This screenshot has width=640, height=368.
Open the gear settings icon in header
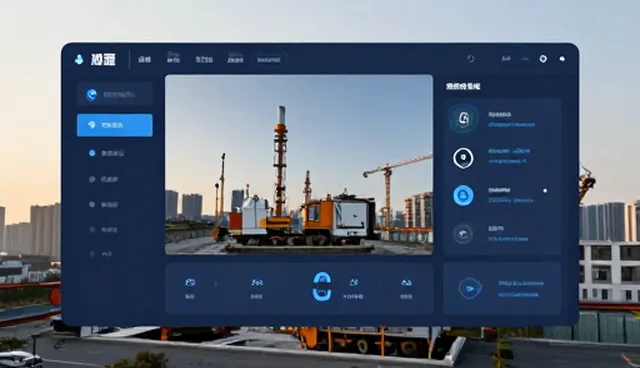point(543,59)
